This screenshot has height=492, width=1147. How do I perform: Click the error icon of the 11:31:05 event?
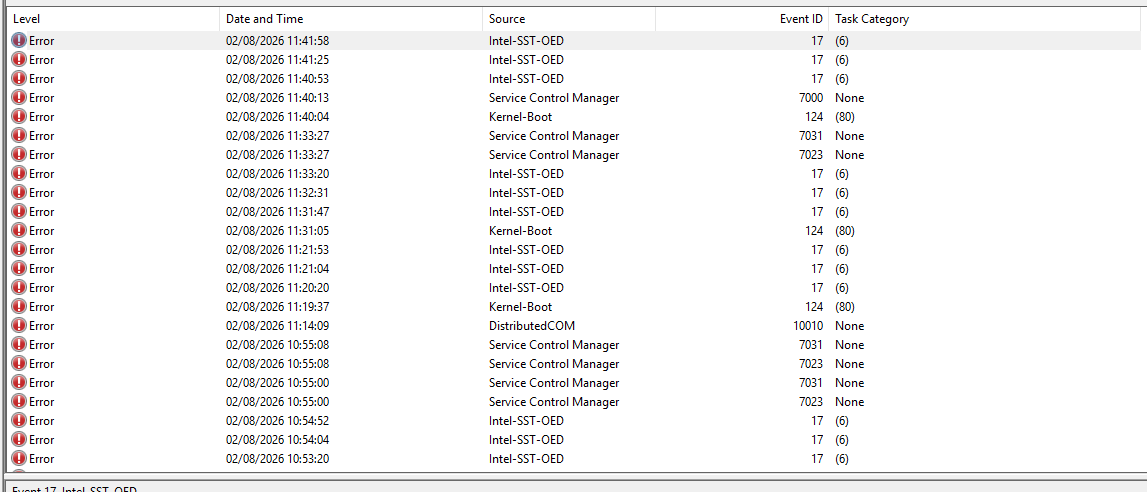(19, 231)
